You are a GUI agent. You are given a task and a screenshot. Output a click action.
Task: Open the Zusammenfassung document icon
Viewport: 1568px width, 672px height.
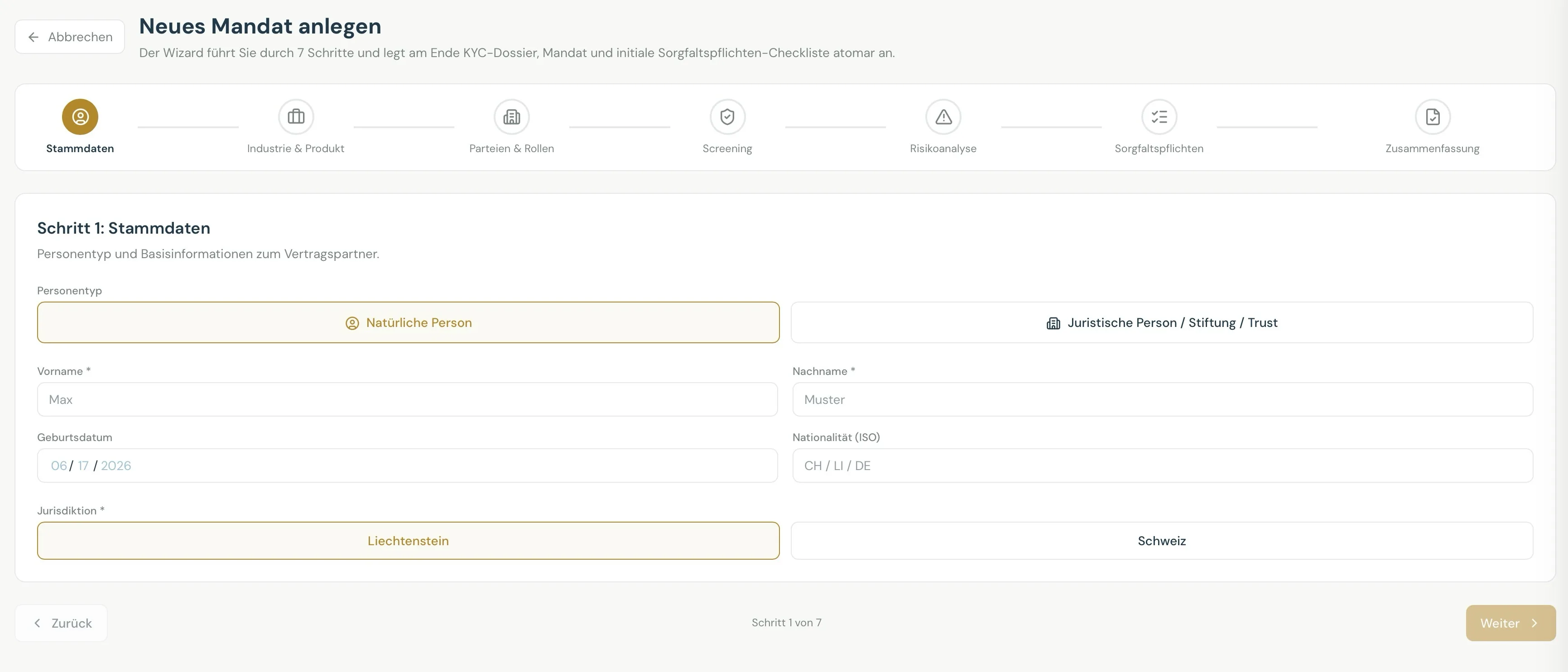1432,116
